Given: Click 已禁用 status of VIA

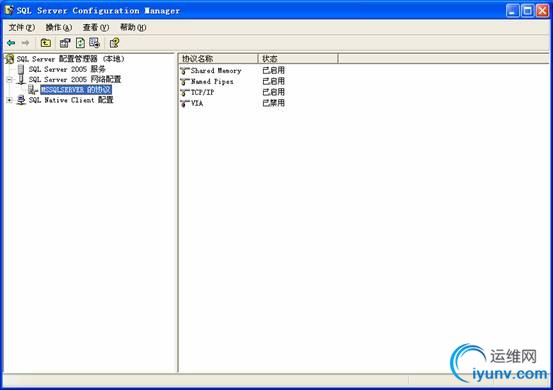Looking at the screenshot, I should pos(273,103).
